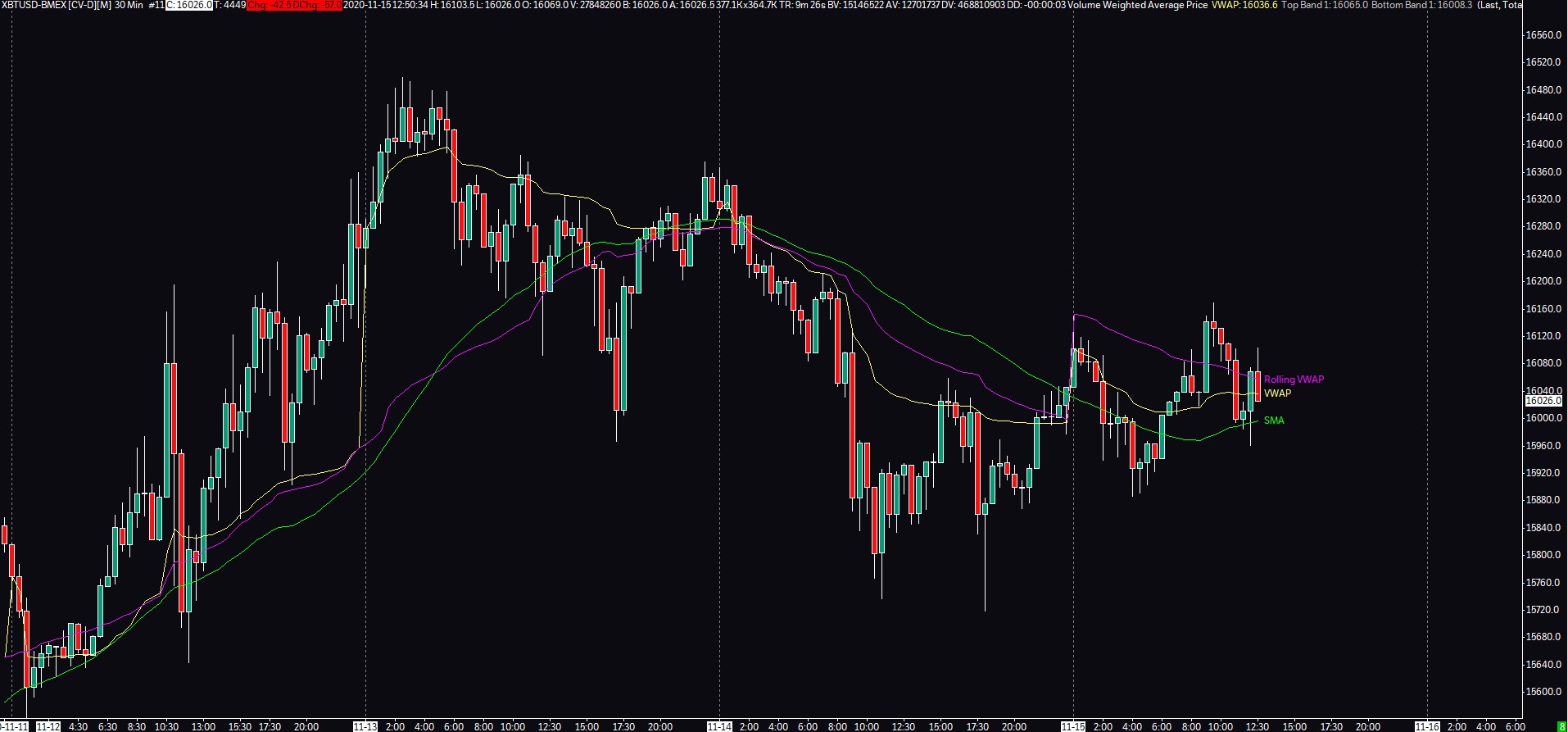This screenshot has width=1568, height=732.
Task: Click the 15960.0 price axis label
Action: [x=1543, y=446]
